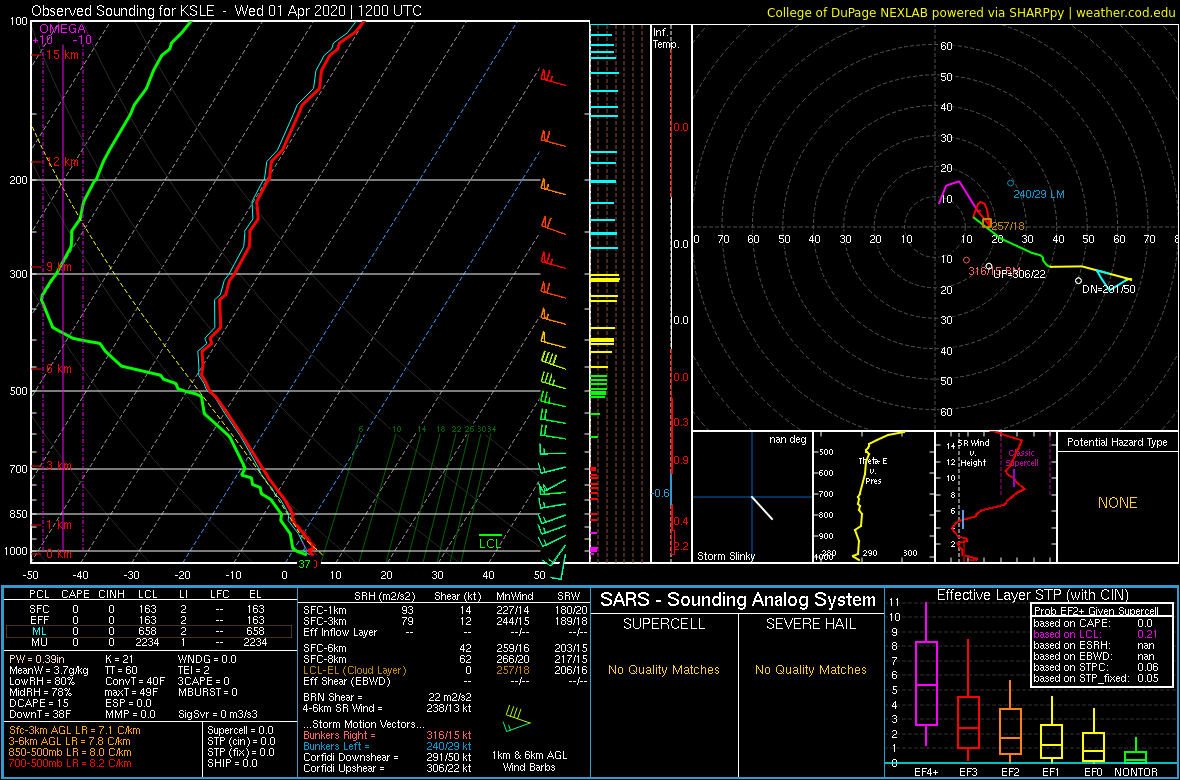Screen dimensions: 1180x780
Task: Click the EF4+ magenta box plot
Action: (x=925, y=674)
